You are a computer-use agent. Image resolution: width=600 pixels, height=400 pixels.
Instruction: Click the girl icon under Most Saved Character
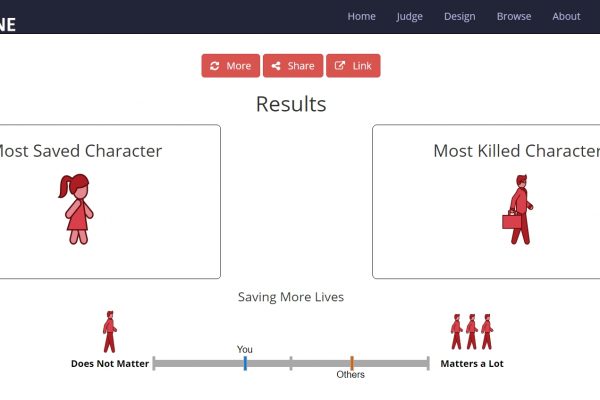click(75, 208)
